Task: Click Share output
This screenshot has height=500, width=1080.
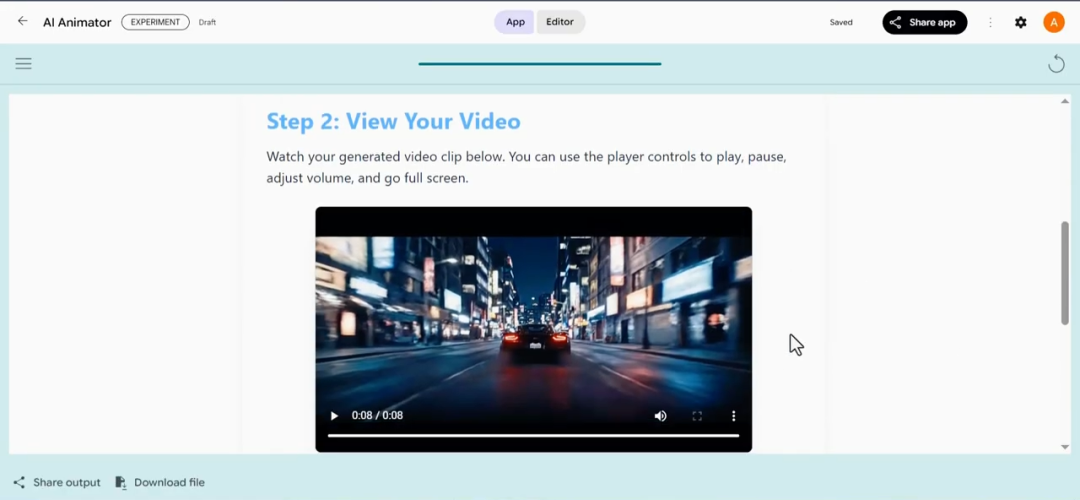Action: (57, 483)
